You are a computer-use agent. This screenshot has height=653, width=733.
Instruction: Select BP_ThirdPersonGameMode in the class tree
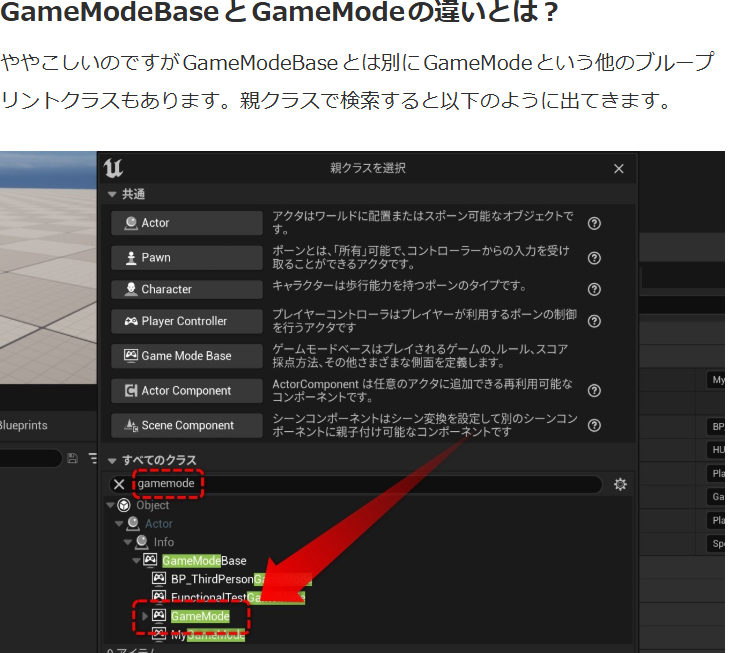[x=241, y=580]
